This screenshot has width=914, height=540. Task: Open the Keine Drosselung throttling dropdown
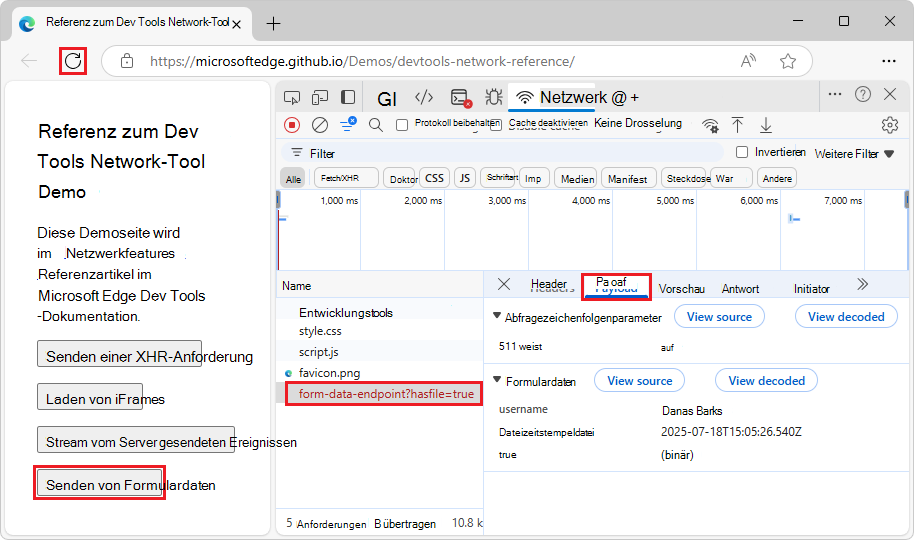638,124
